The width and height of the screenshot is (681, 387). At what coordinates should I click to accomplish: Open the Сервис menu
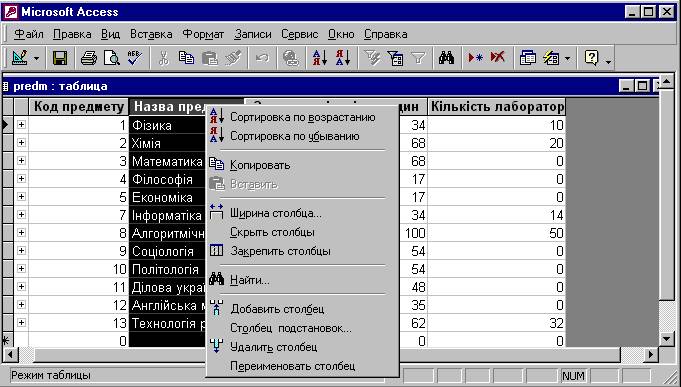(300, 34)
